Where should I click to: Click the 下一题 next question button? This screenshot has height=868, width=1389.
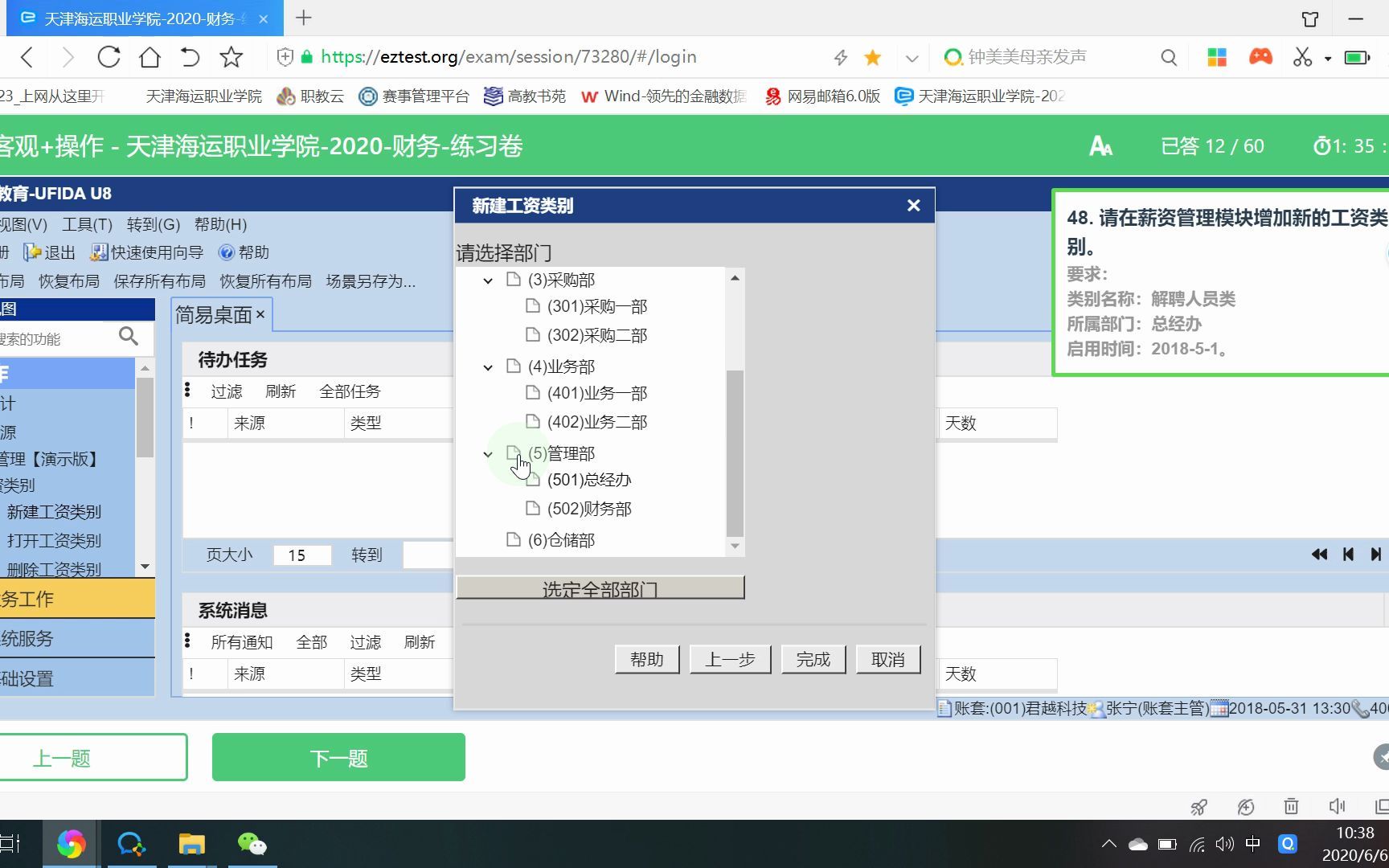(338, 758)
